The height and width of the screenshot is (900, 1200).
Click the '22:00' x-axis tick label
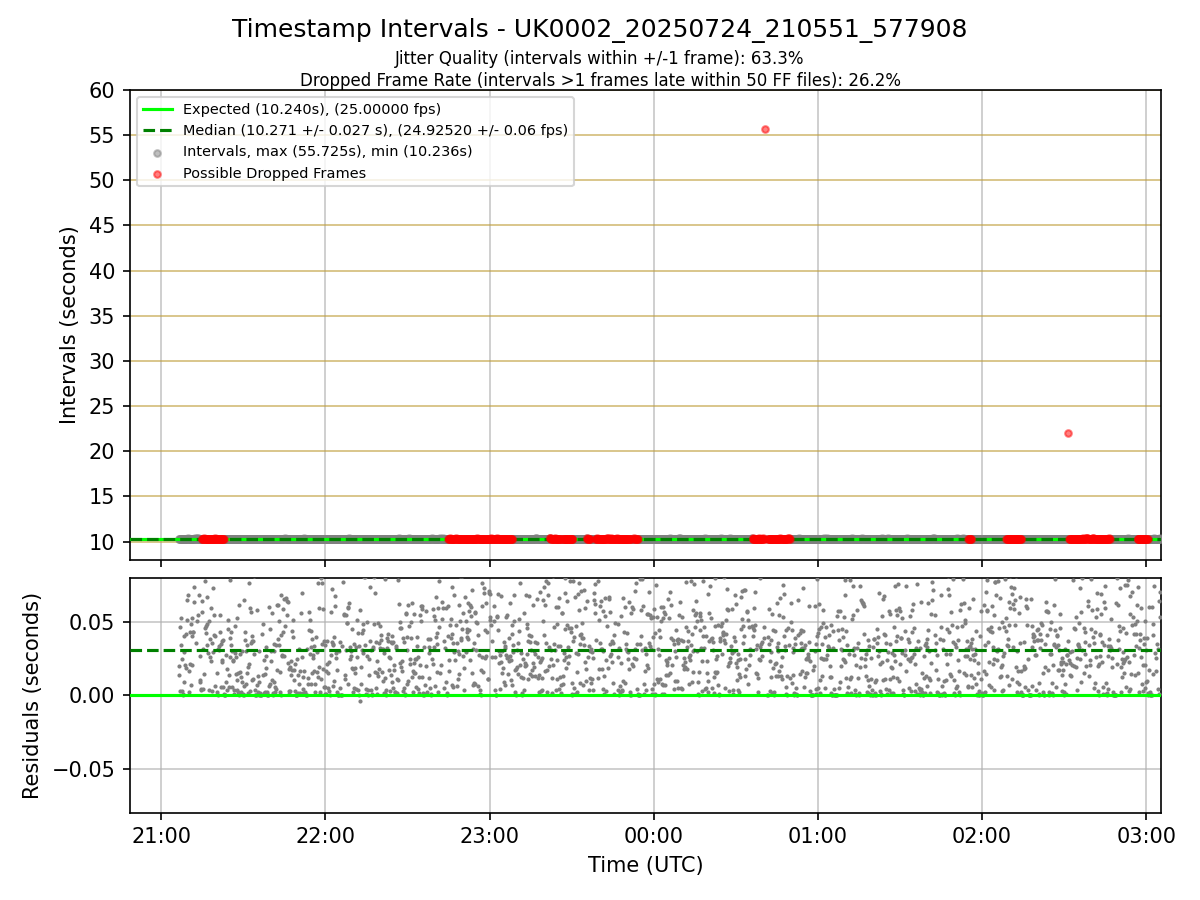(x=325, y=836)
